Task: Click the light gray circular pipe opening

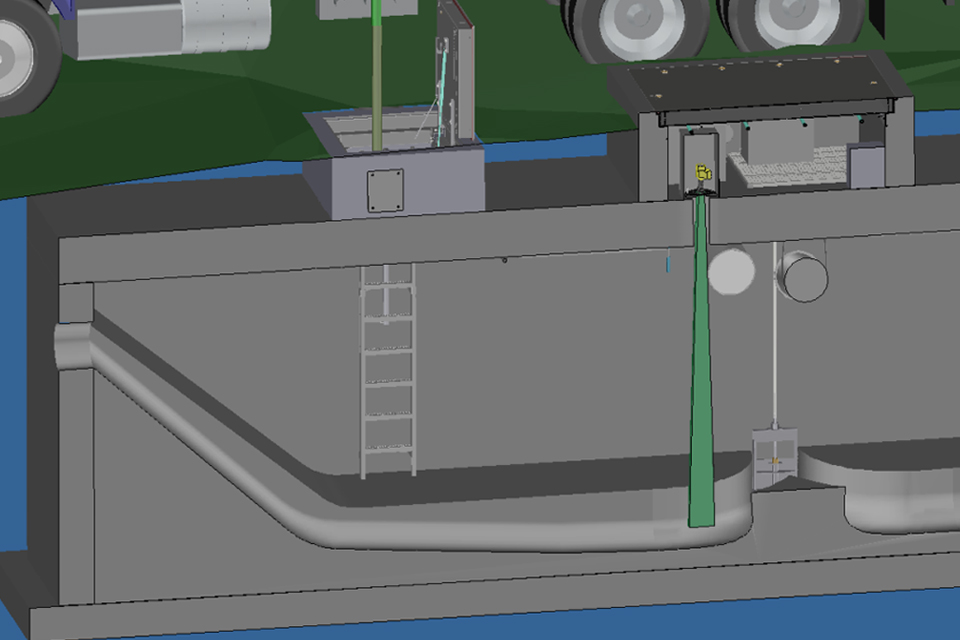Action: pos(732,271)
